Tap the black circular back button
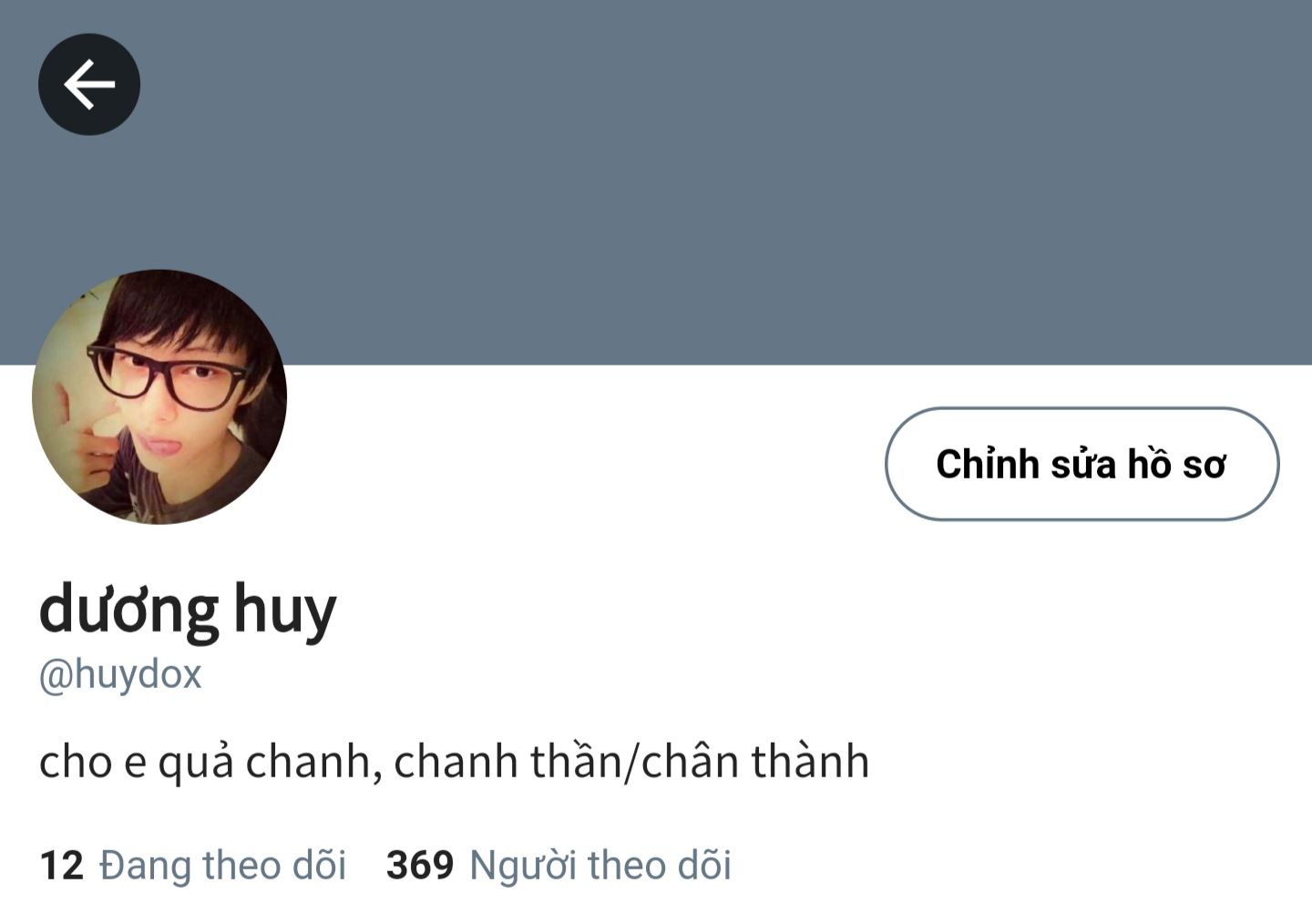 89,85
